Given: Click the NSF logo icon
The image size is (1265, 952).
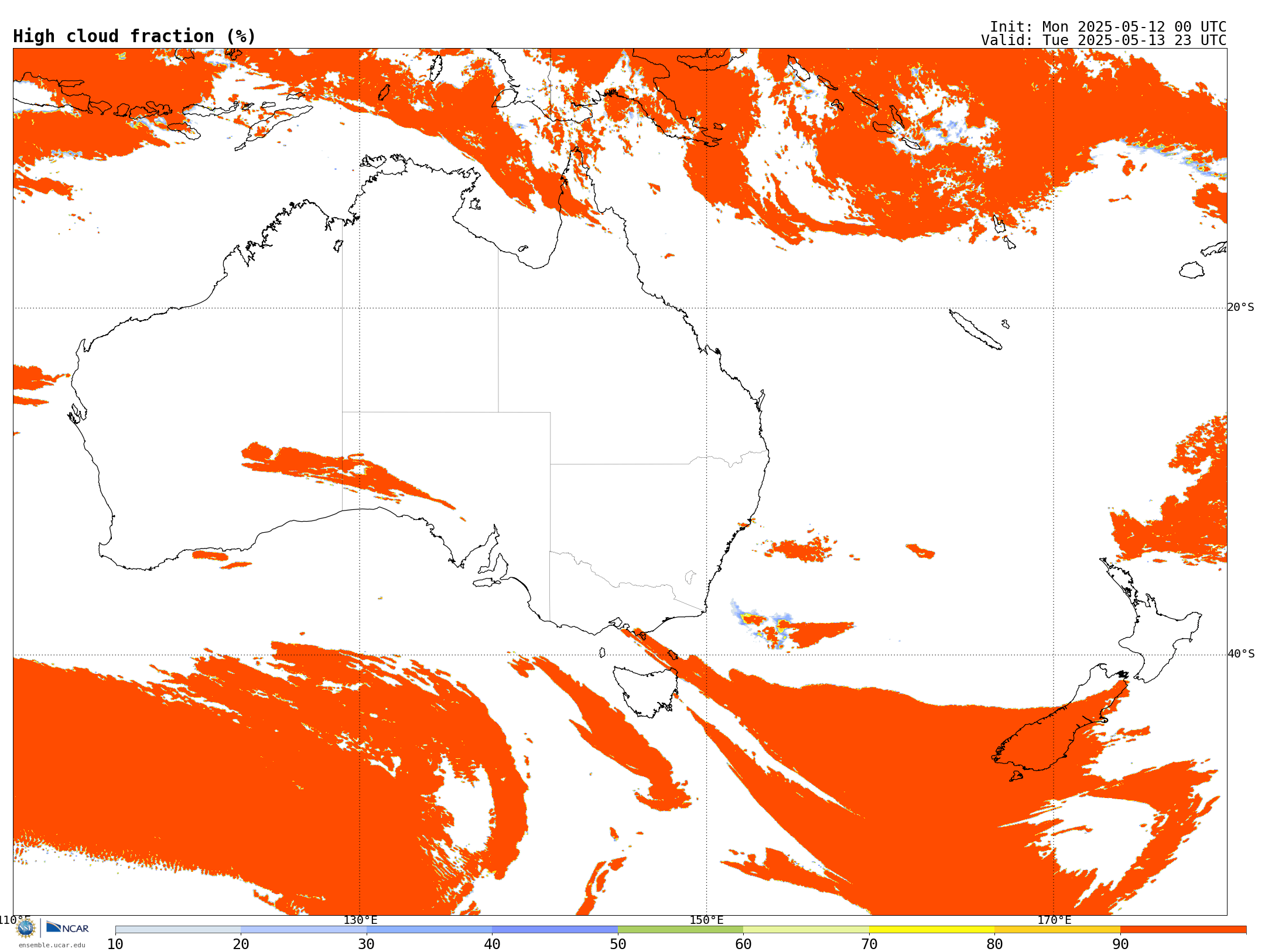Looking at the screenshot, I should 26,928.
